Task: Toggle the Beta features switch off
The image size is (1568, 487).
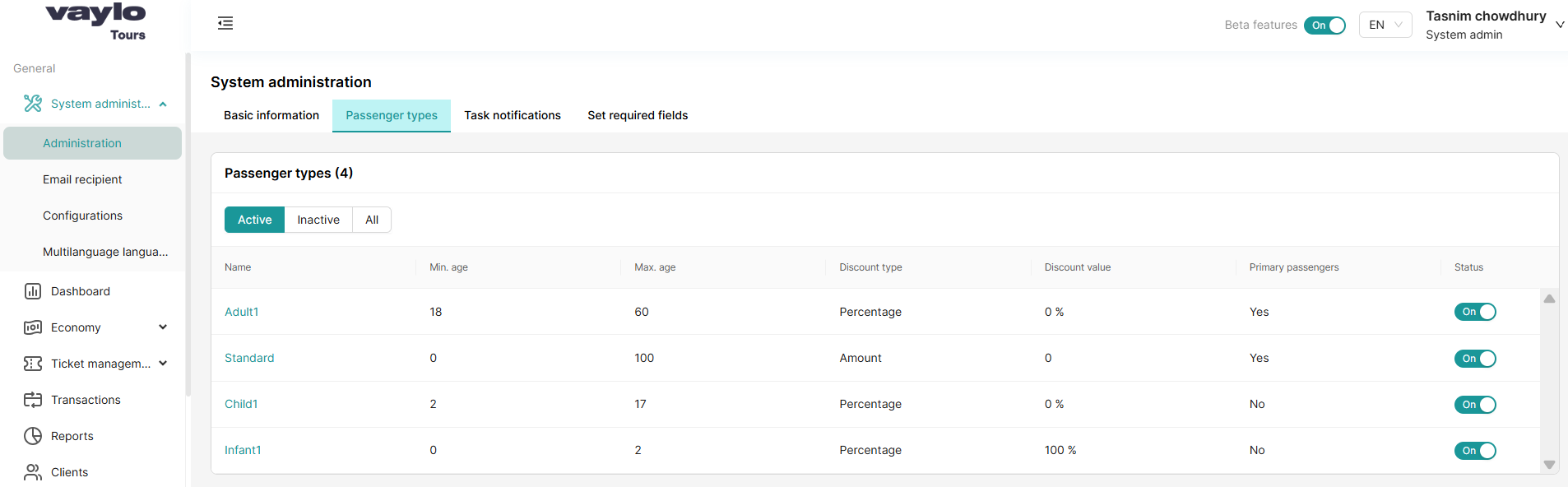Action: pyautogui.click(x=1324, y=26)
